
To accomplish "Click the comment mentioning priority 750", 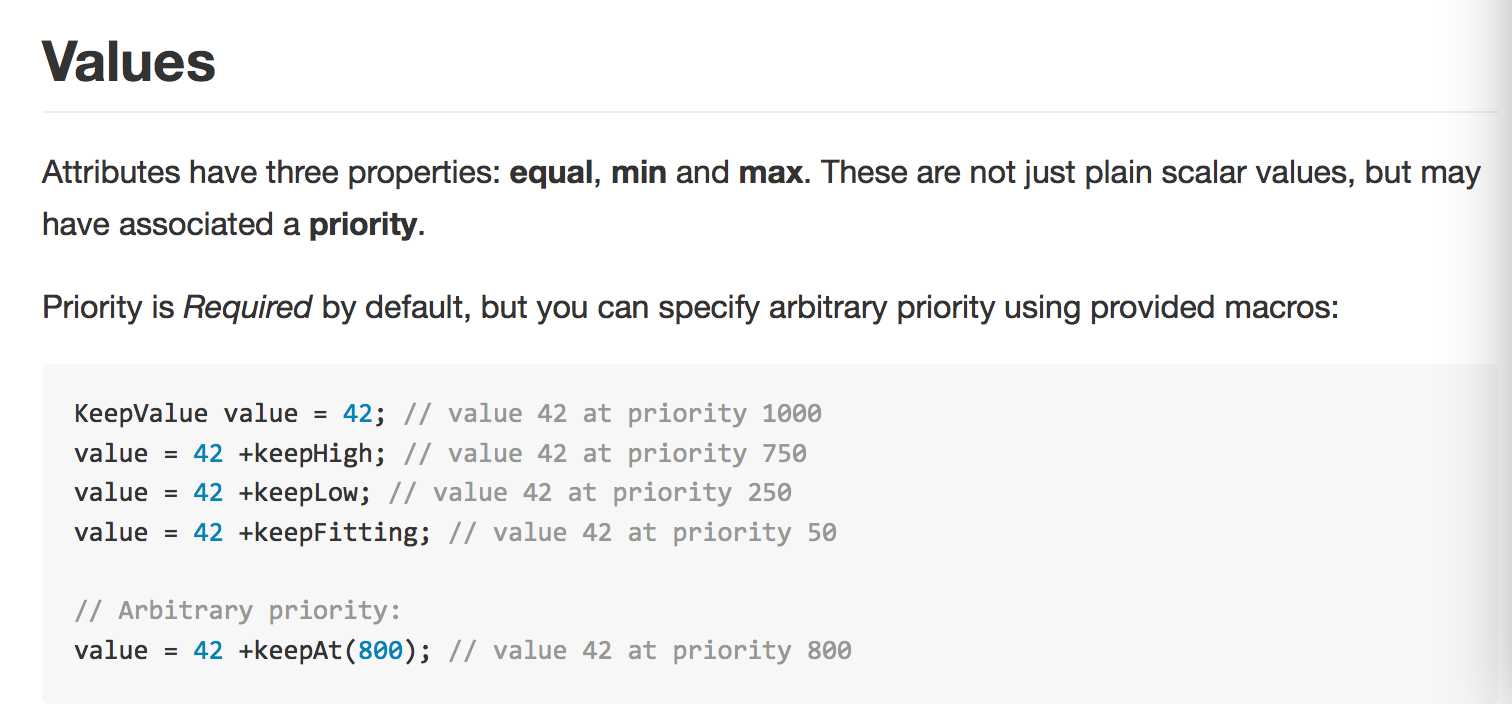I will click(605, 454).
